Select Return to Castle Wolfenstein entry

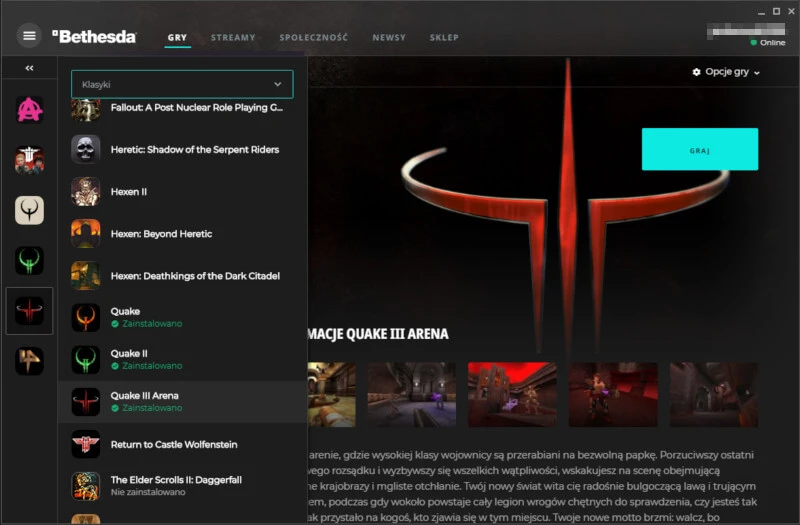[x=174, y=444]
